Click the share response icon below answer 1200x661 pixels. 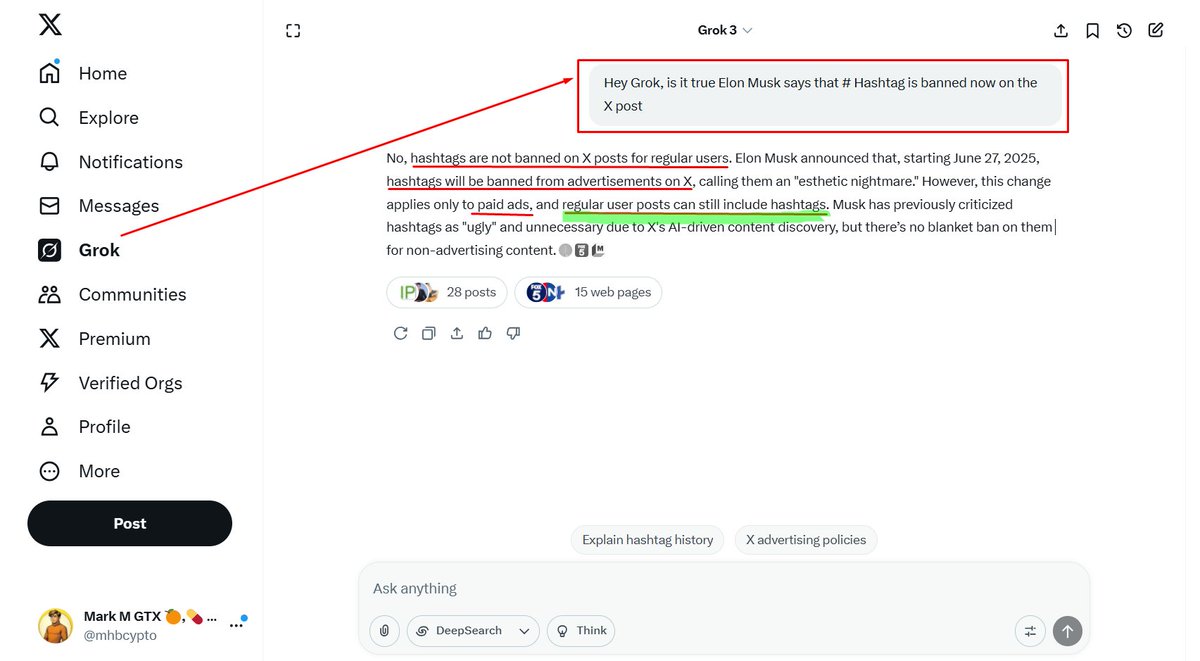click(457, 333)
